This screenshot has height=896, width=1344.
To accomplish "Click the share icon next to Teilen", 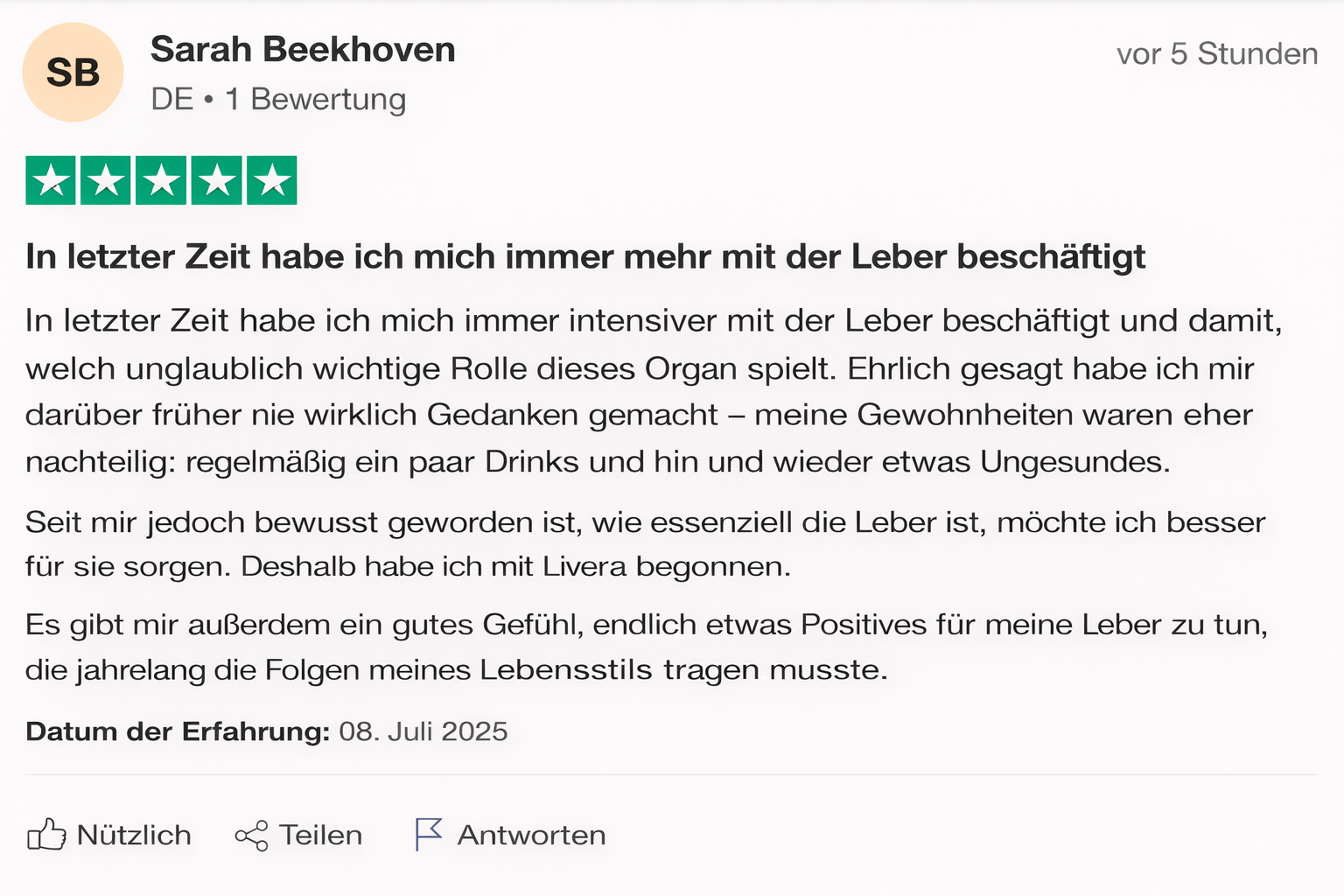I will [251, 836].
